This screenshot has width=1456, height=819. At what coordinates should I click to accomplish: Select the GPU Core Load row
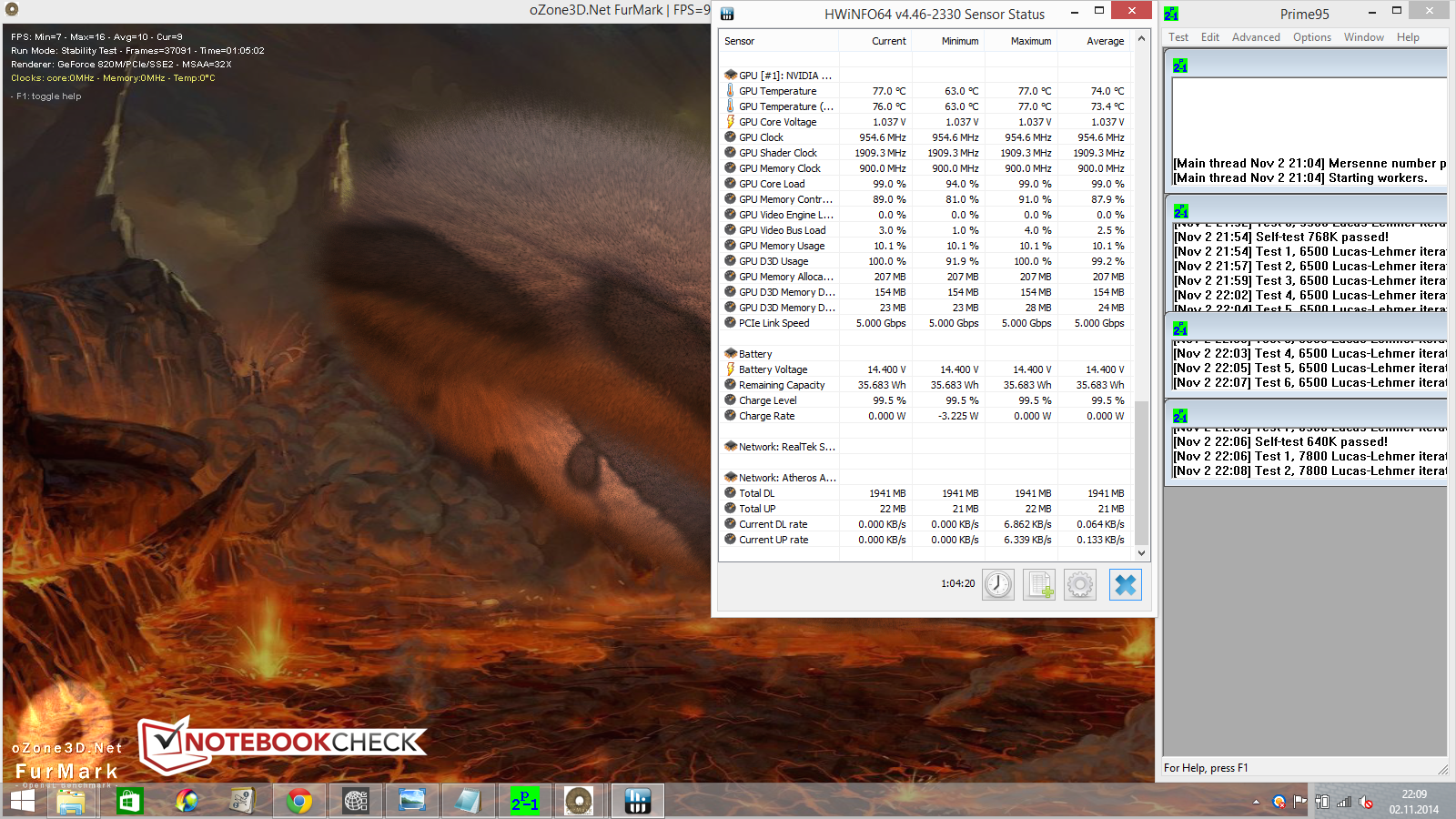pyautogui.click(x=926, y=184)
